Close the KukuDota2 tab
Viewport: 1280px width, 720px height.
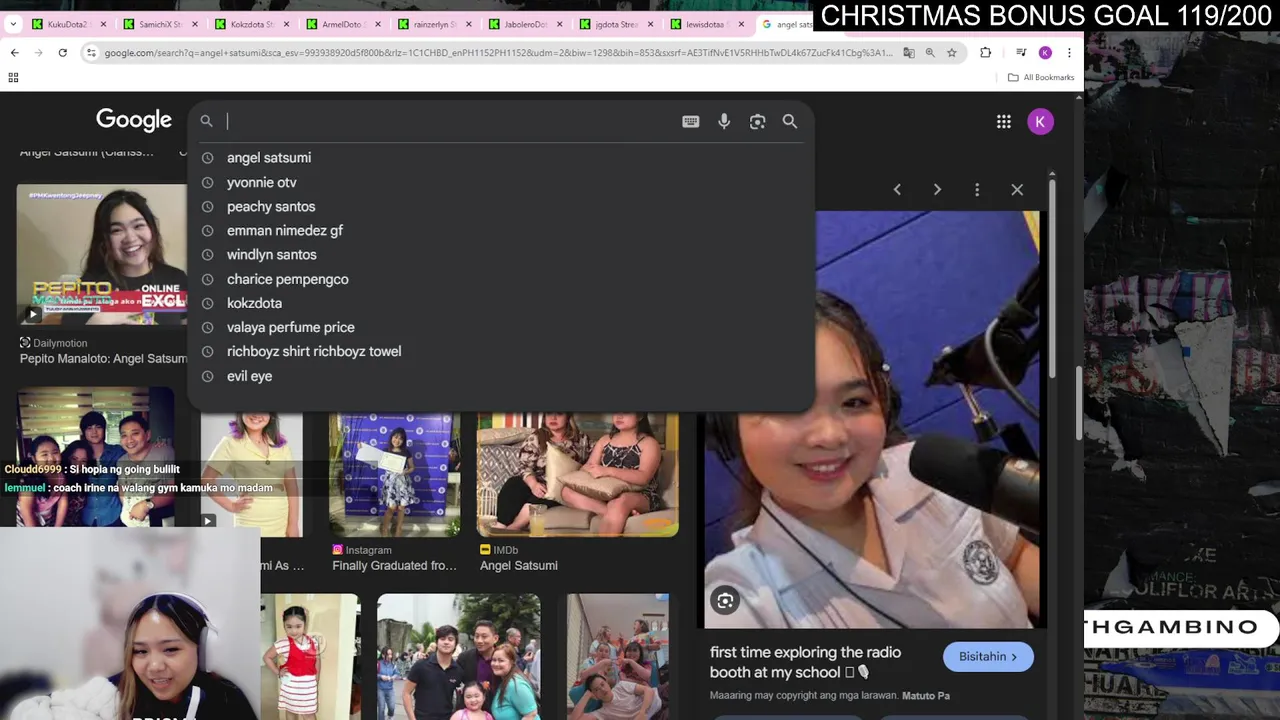pos(104,24)
